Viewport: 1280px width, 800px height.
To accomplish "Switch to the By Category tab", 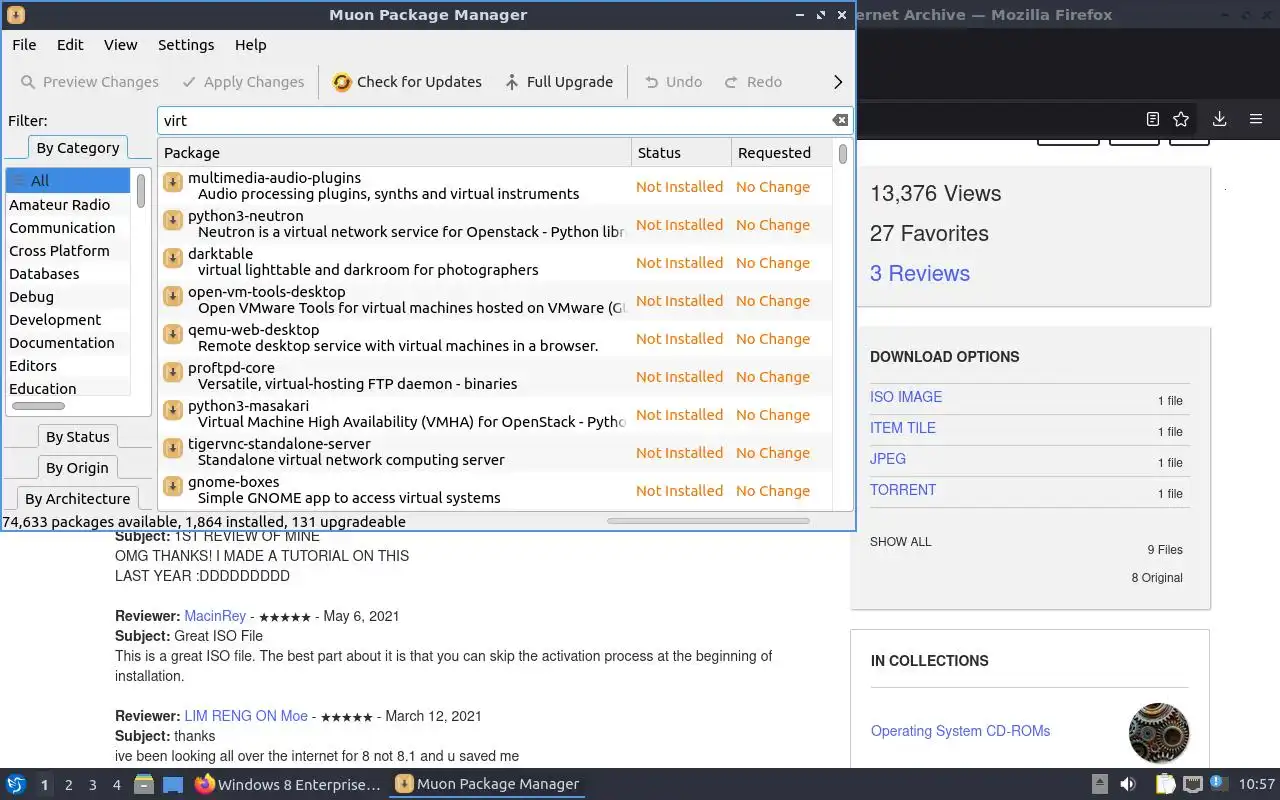I will pyautogui.click(x=78, y=148).
